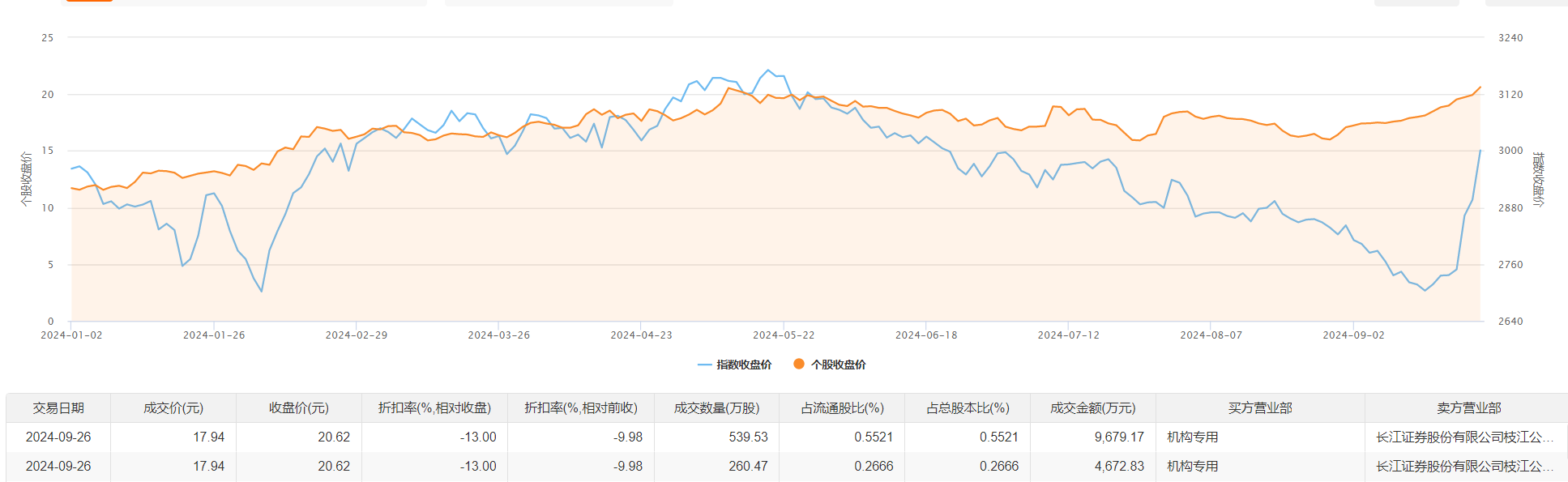Sort by the 交易日期 column header
The image size is (1568, 482).
pyautogui.click(x=58, y=408)
